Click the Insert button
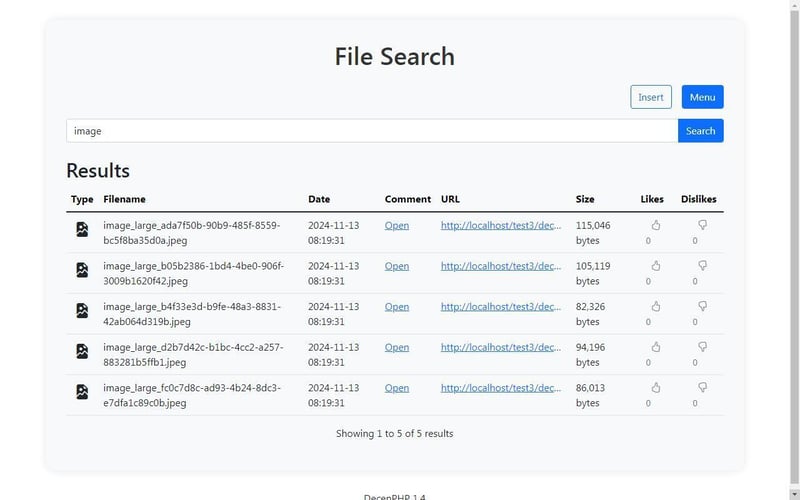800x500 pixels. (x=651, y=97)
